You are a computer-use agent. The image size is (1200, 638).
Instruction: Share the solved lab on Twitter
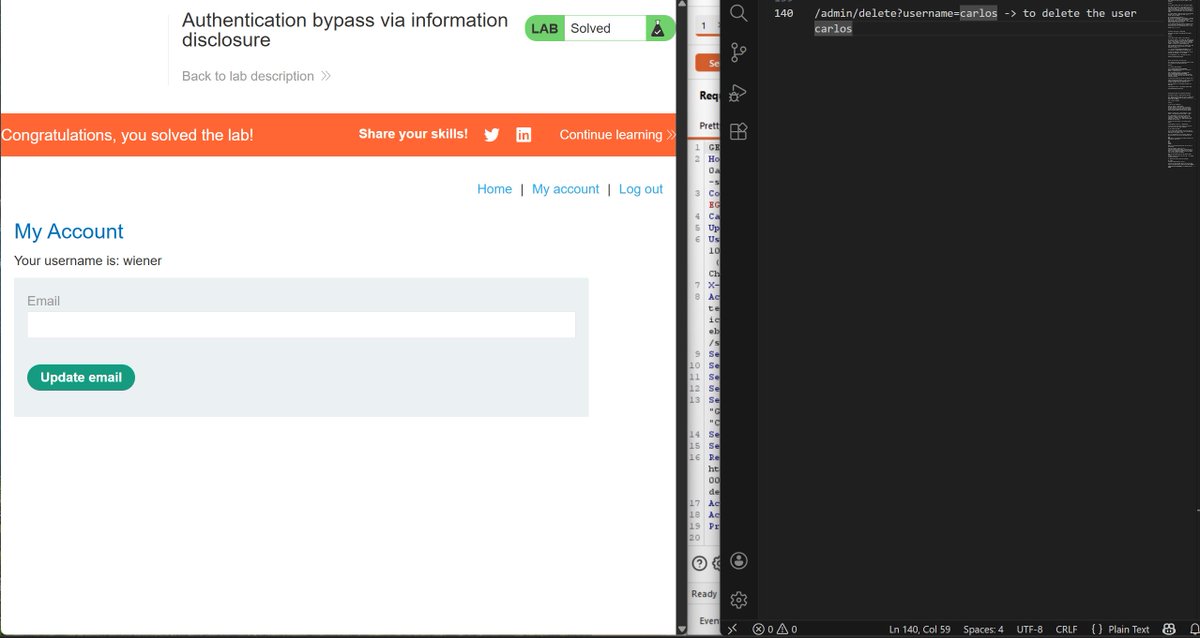(491, 135)
